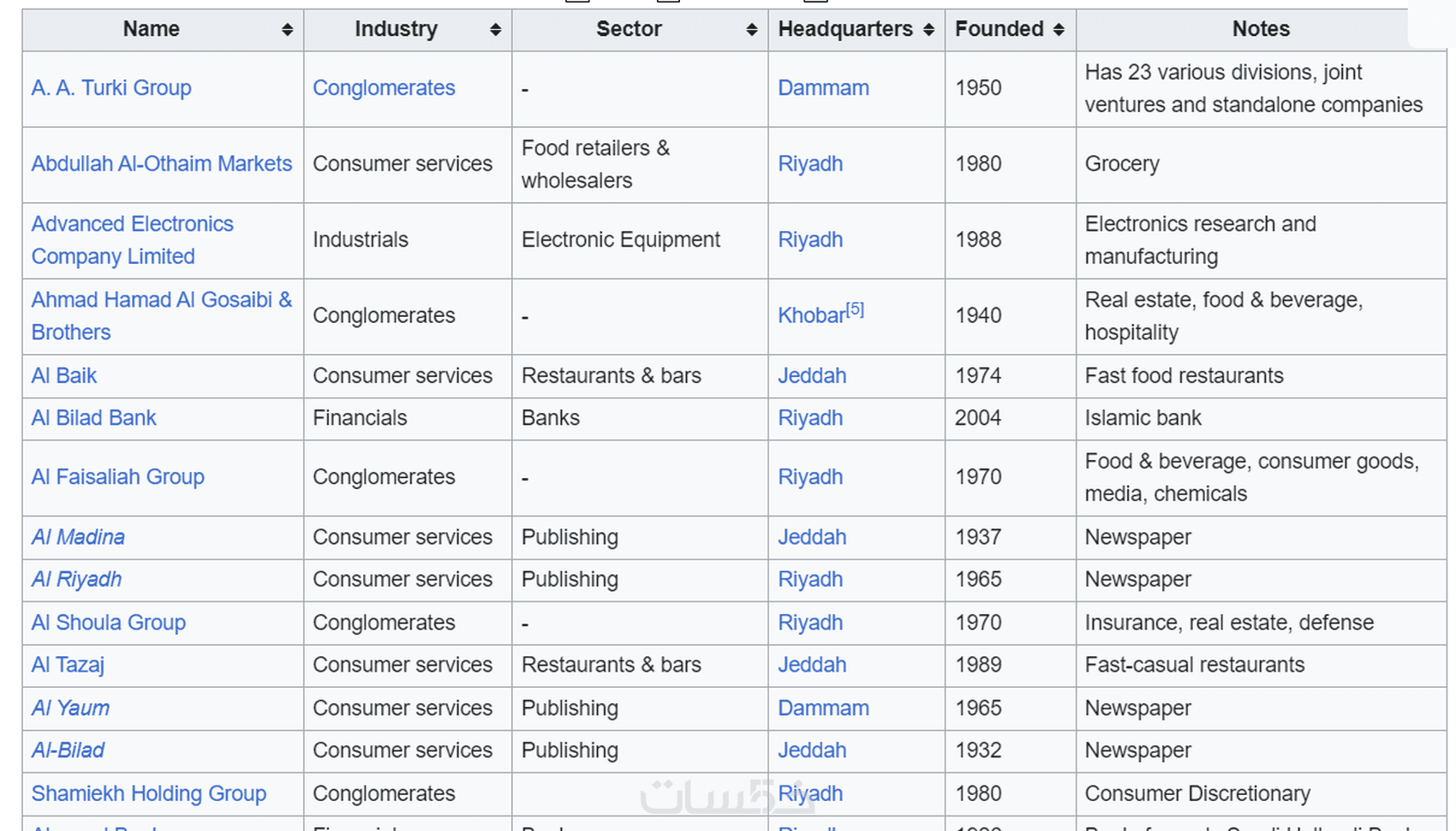This screenshot has height=831, width=1456.
Task: Sort companies by Founded year
Action: pyautogui.click(x=1059, y=30)
